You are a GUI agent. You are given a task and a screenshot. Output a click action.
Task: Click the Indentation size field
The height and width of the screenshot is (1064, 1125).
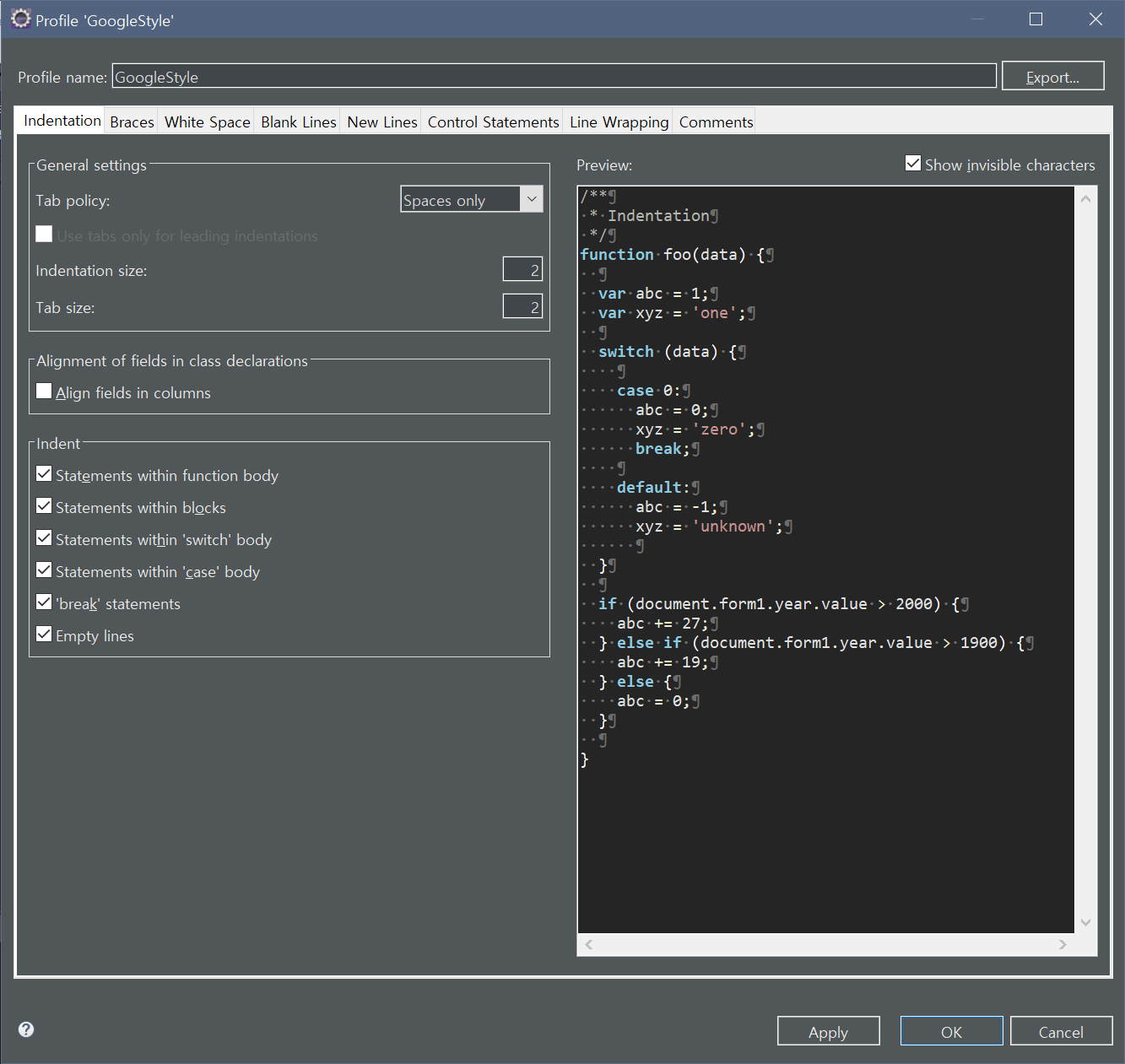(x=522, y=269)
